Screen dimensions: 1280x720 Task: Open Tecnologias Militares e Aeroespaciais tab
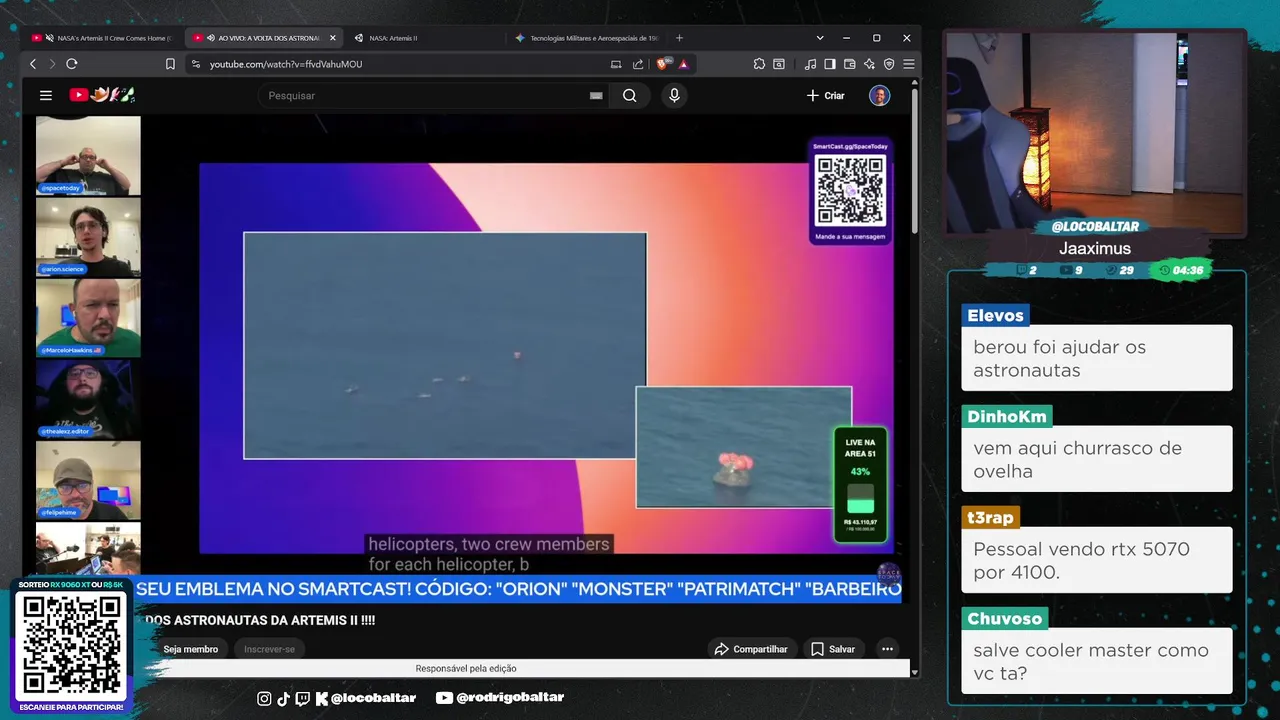pos(585,38)
